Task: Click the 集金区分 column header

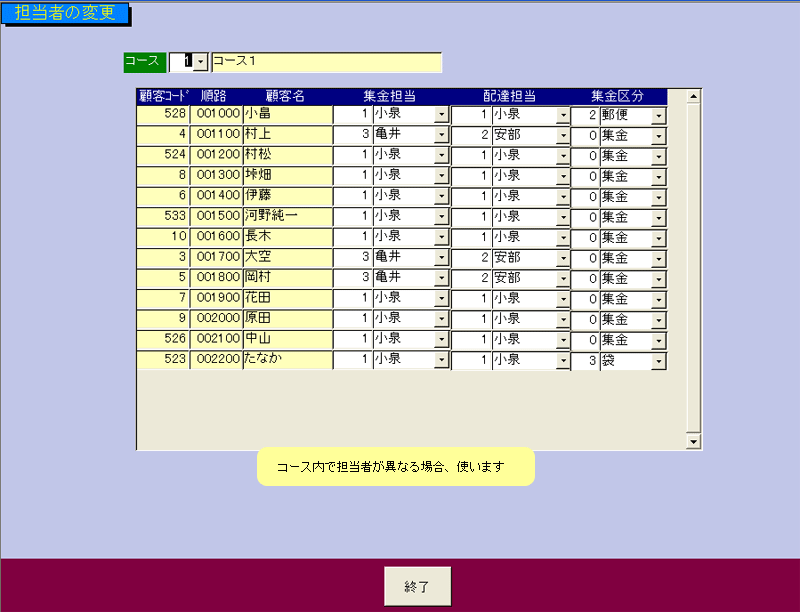Action: point(617,96)
